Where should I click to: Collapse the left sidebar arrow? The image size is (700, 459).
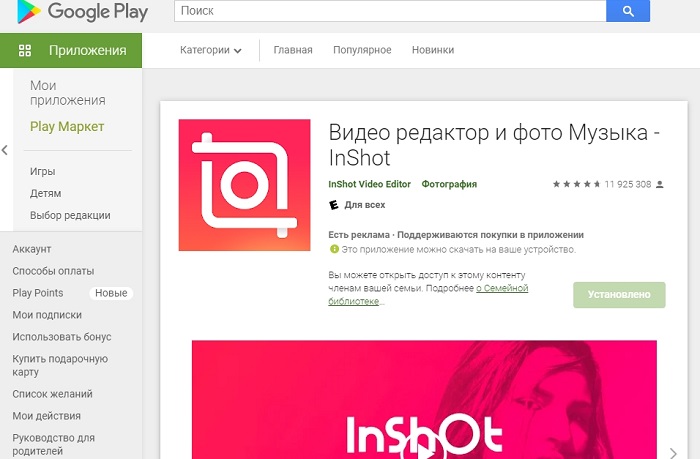click(5, 150)
